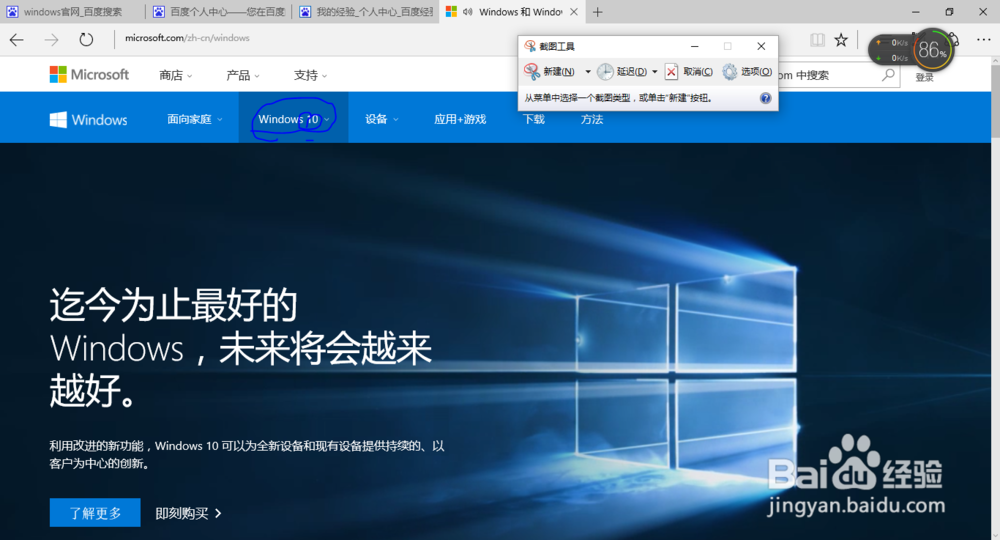Click the search magnifier icon
The image size is (1000, 540).
(888, 75)
